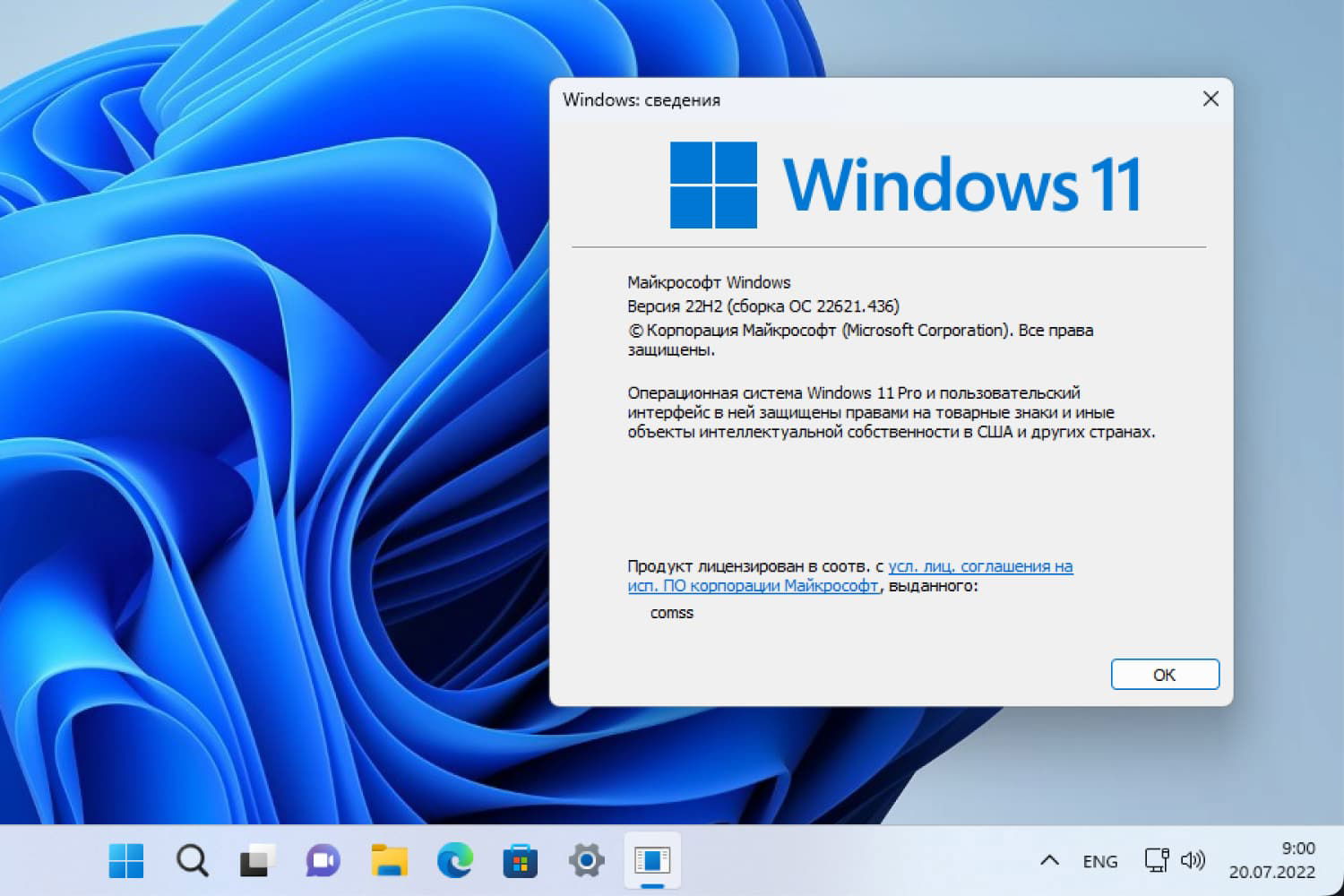Select the licensee name comss

pyautogui.click(x=671, y=613)
